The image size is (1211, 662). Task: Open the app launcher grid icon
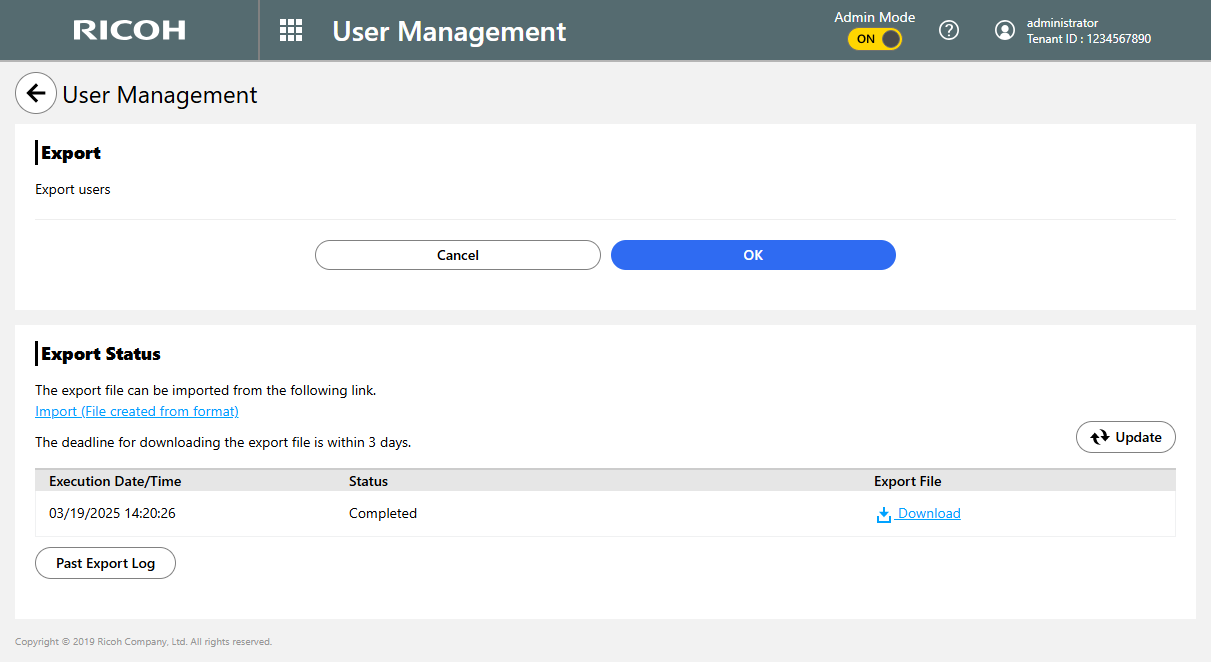[x=290, y=30]
